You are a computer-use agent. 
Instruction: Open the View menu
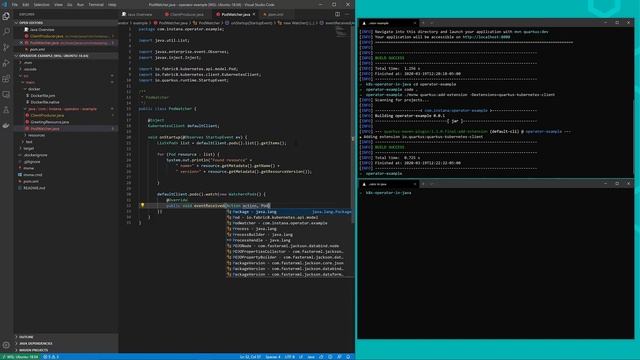(58, 4)
